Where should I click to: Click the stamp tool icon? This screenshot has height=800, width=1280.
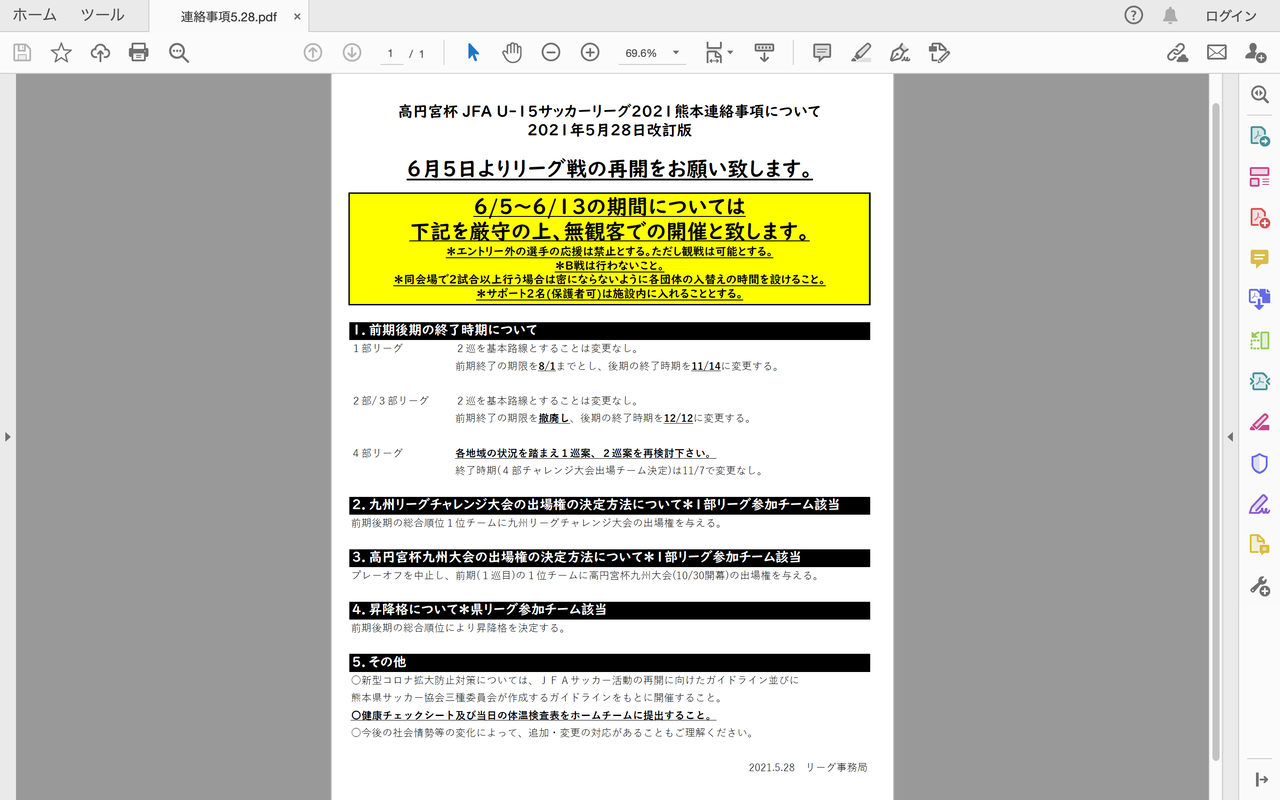click(939, 53)
